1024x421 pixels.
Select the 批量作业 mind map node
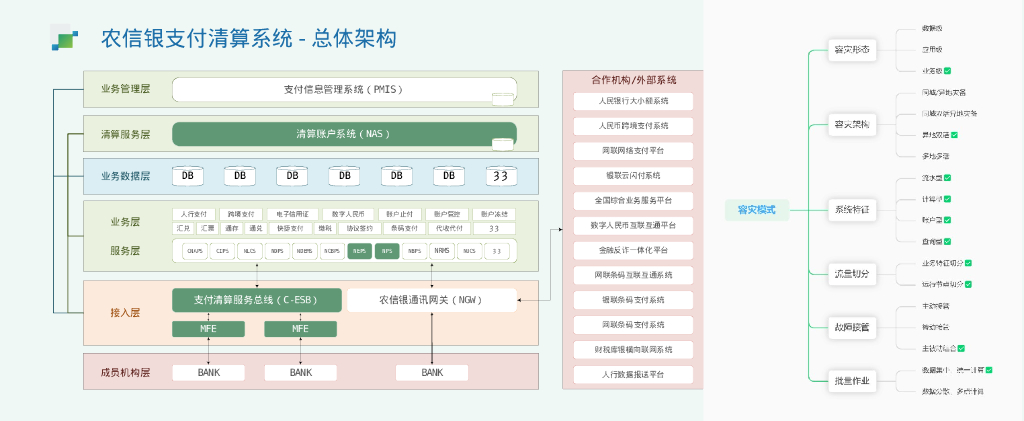[x=852, y=381]
